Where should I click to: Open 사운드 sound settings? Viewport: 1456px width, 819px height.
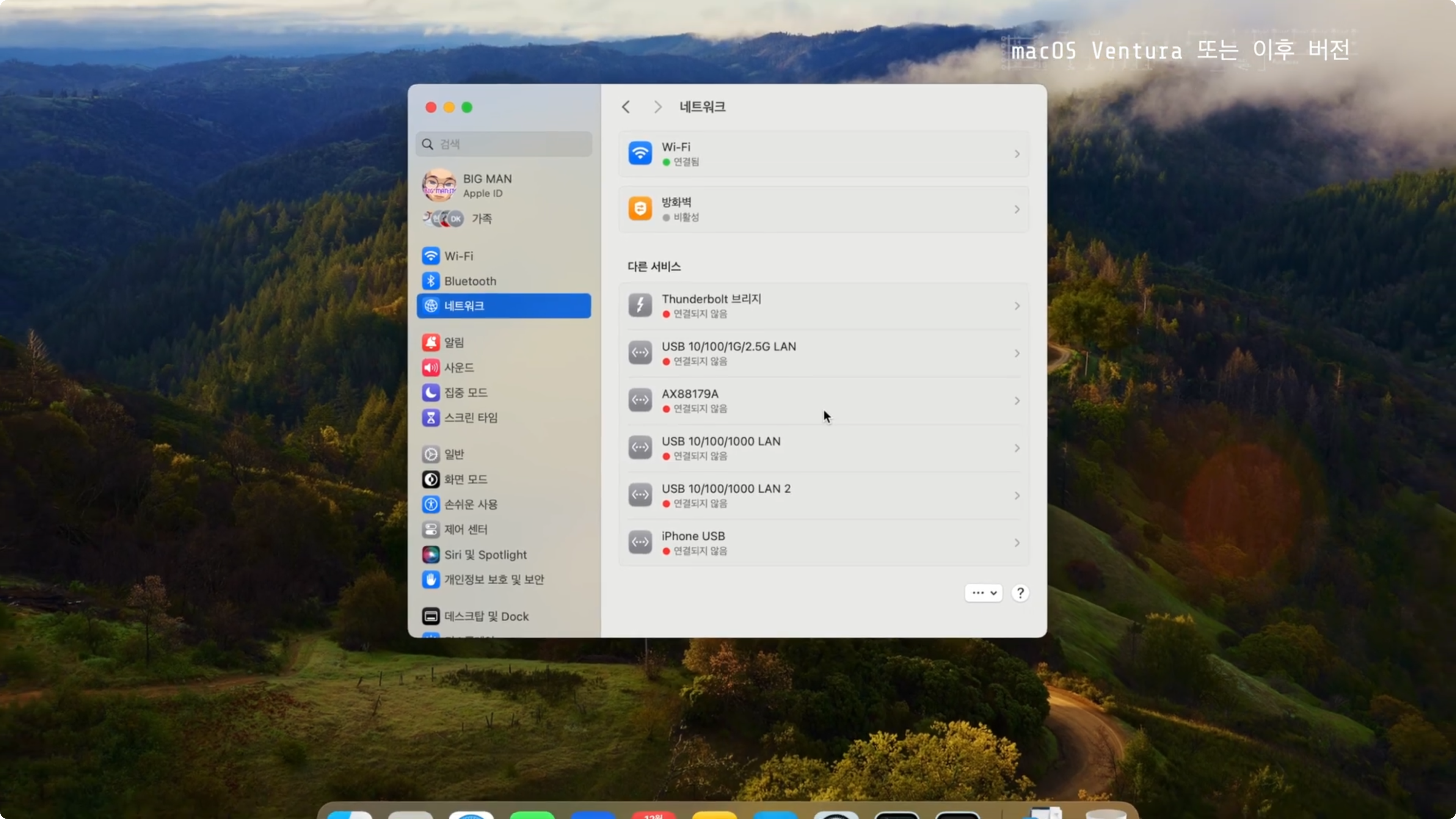coord(458,367)
